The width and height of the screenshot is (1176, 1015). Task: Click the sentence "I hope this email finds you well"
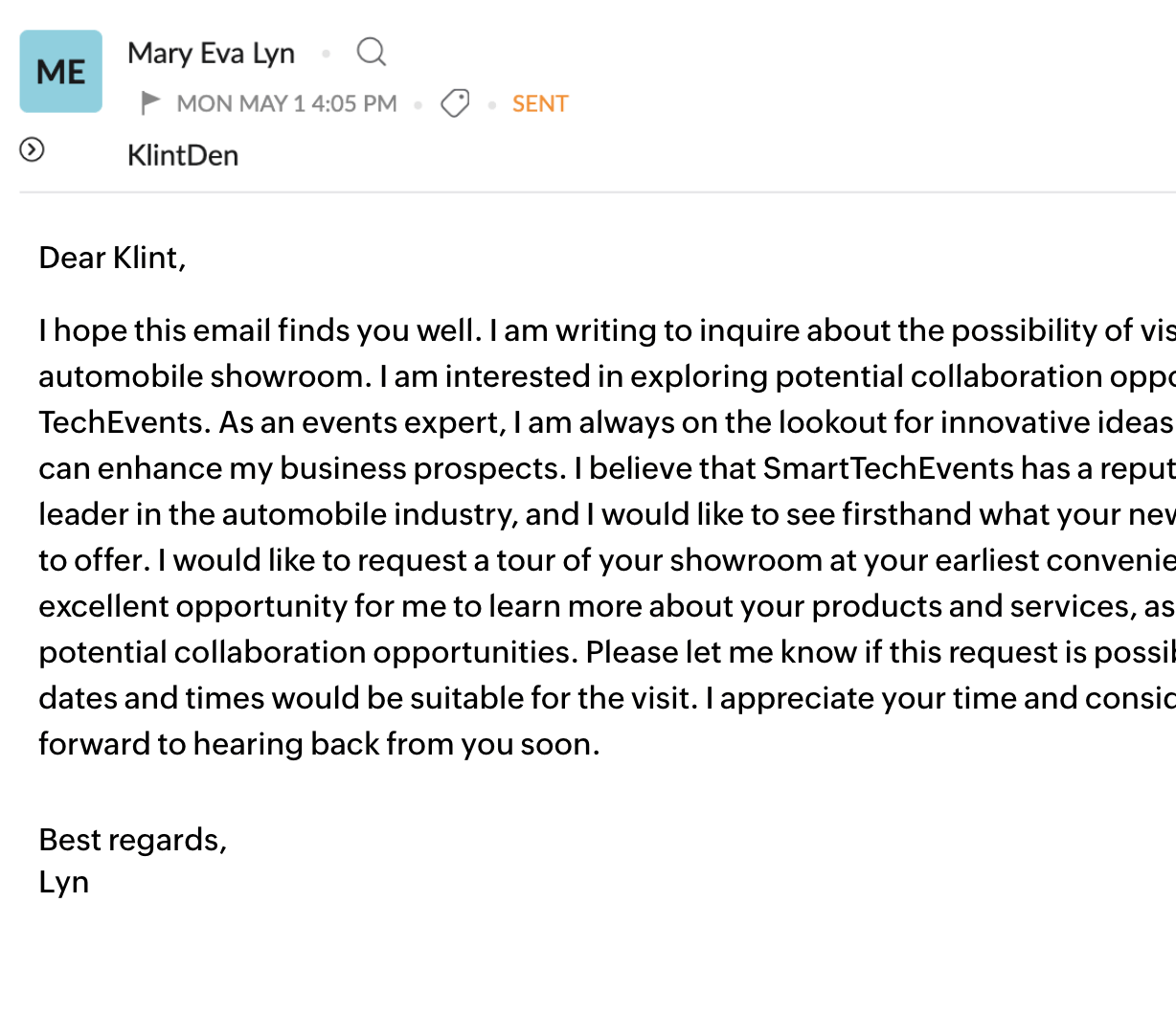click(x=257, y=330)
